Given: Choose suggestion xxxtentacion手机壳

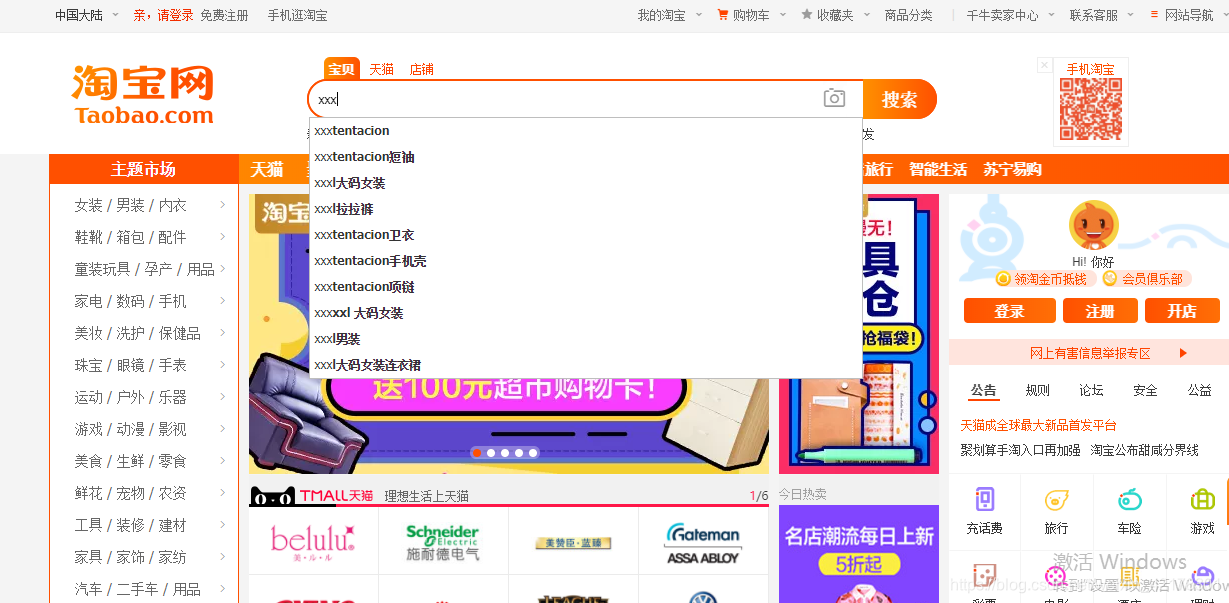Looking at the screenshot, I should point(586,261).
